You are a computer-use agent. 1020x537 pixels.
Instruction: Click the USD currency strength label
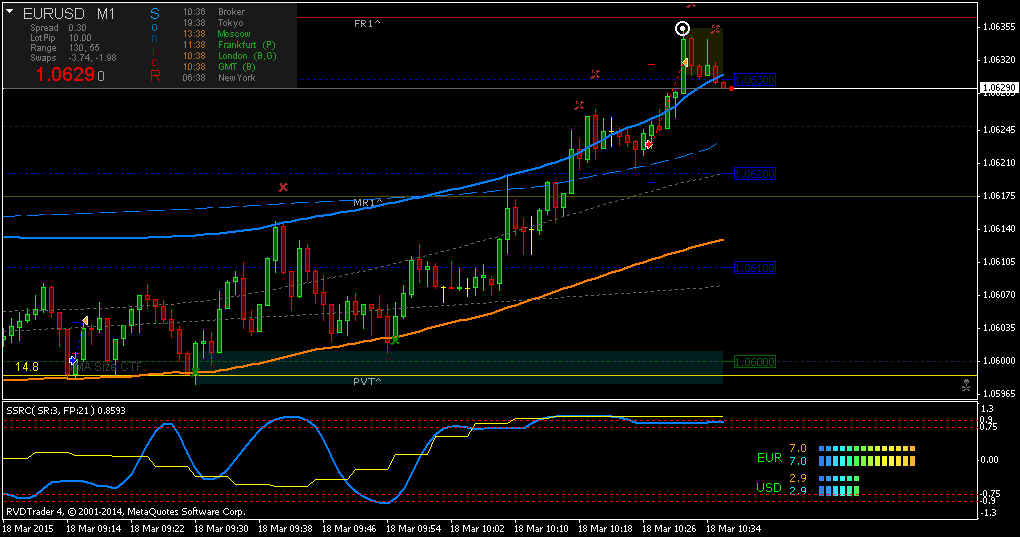tap(769, 487)
